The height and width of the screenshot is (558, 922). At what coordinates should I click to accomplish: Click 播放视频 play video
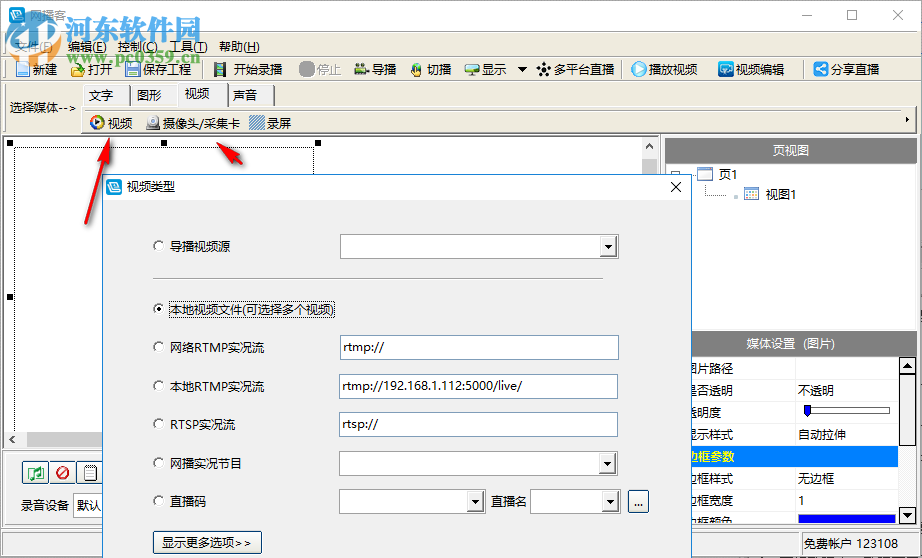pos(664,69)
